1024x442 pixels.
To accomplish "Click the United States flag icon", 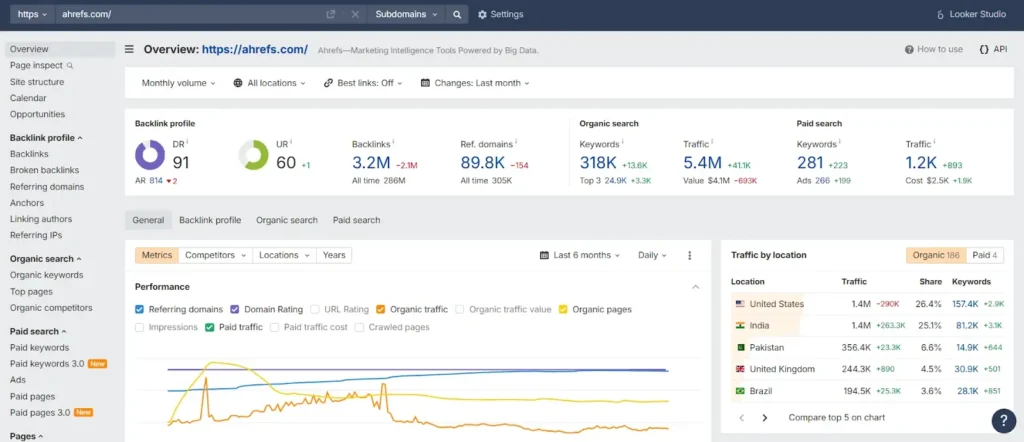I will 741,304.
